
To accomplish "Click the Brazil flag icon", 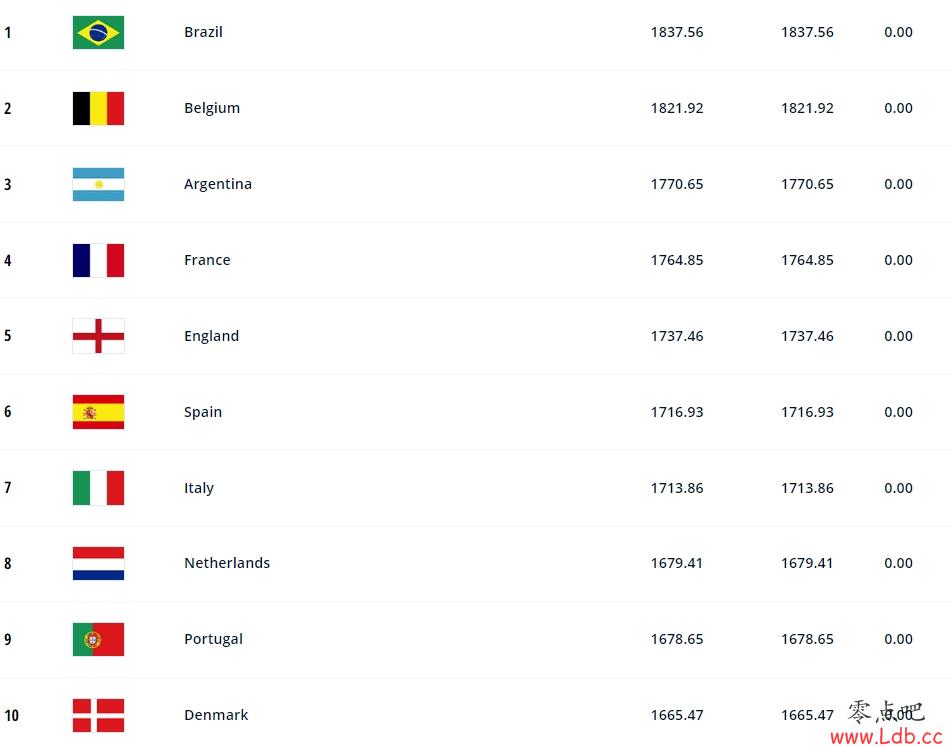I will pyautogui.click(x=98, y=32).
